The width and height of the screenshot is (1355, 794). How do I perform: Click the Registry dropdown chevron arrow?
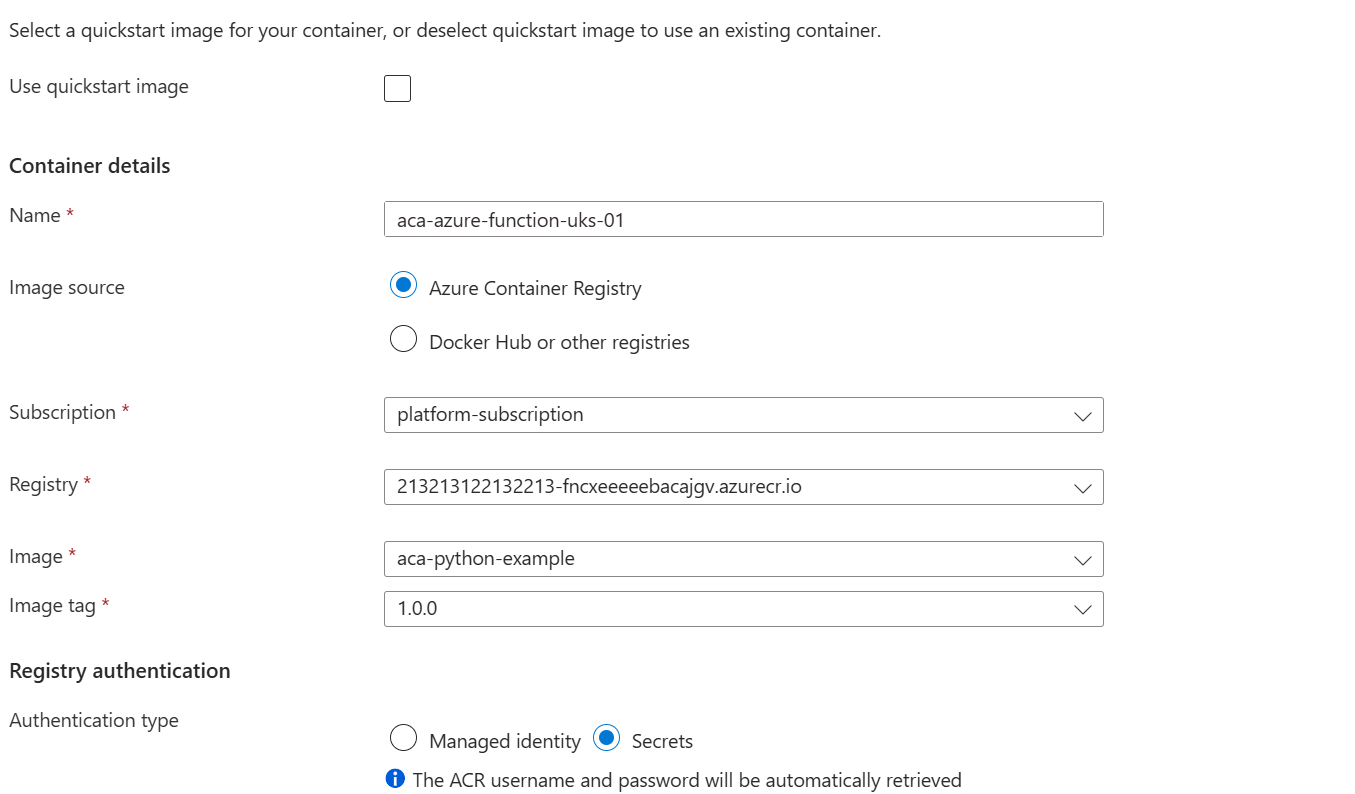1082,488
